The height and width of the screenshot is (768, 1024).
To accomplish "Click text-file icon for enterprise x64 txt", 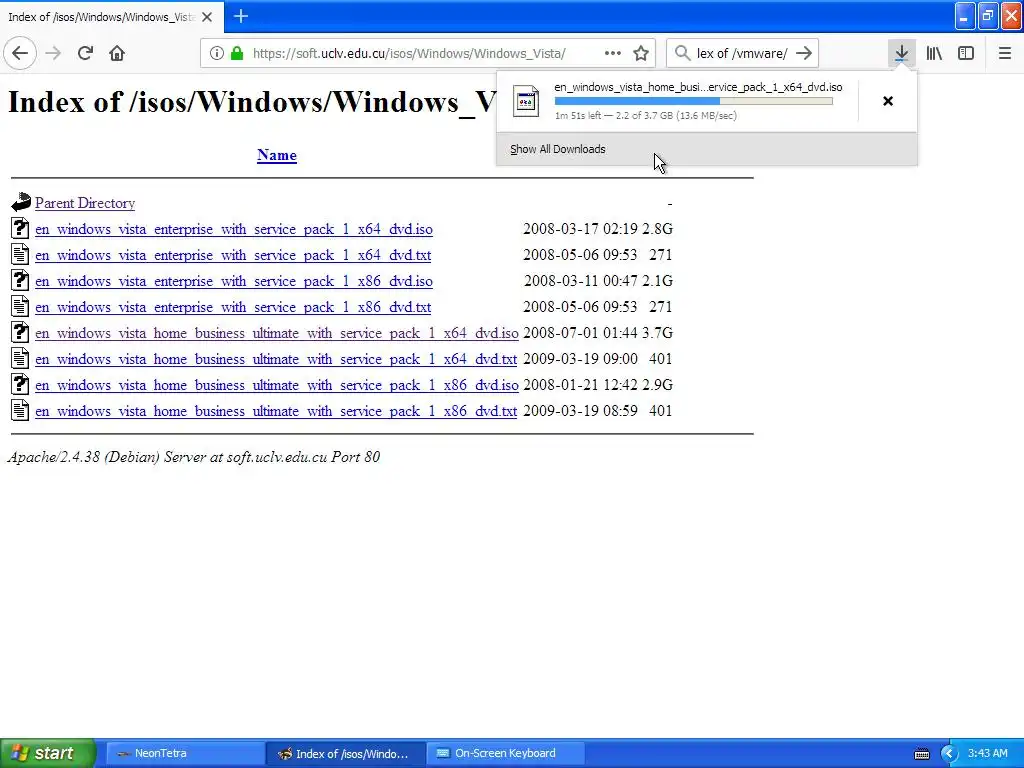I will [x=20, y=254].
